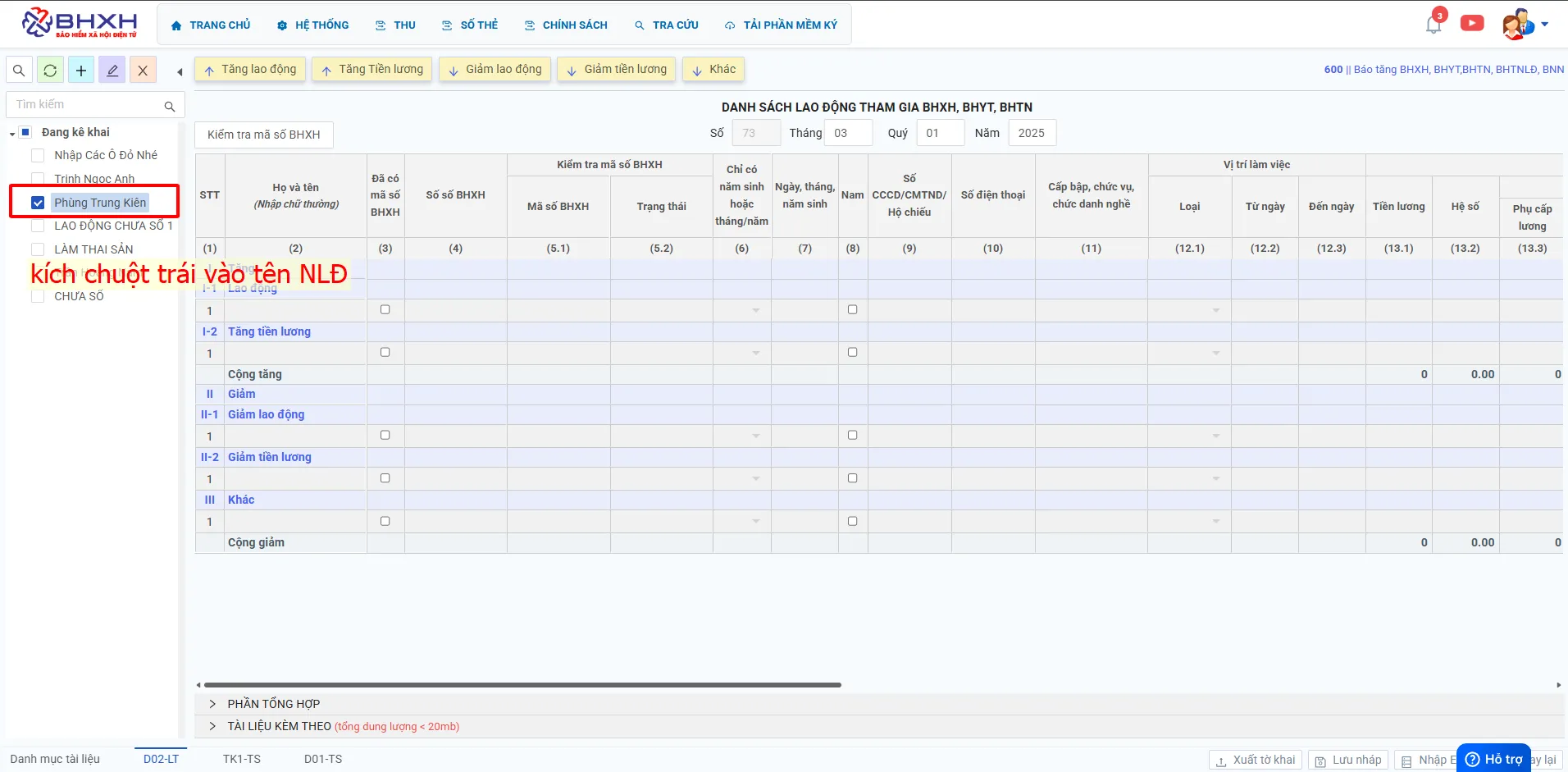This screenshot has height=772, width=1568.
Task: Click the pencil edit icon
Action: pos(112,71)
